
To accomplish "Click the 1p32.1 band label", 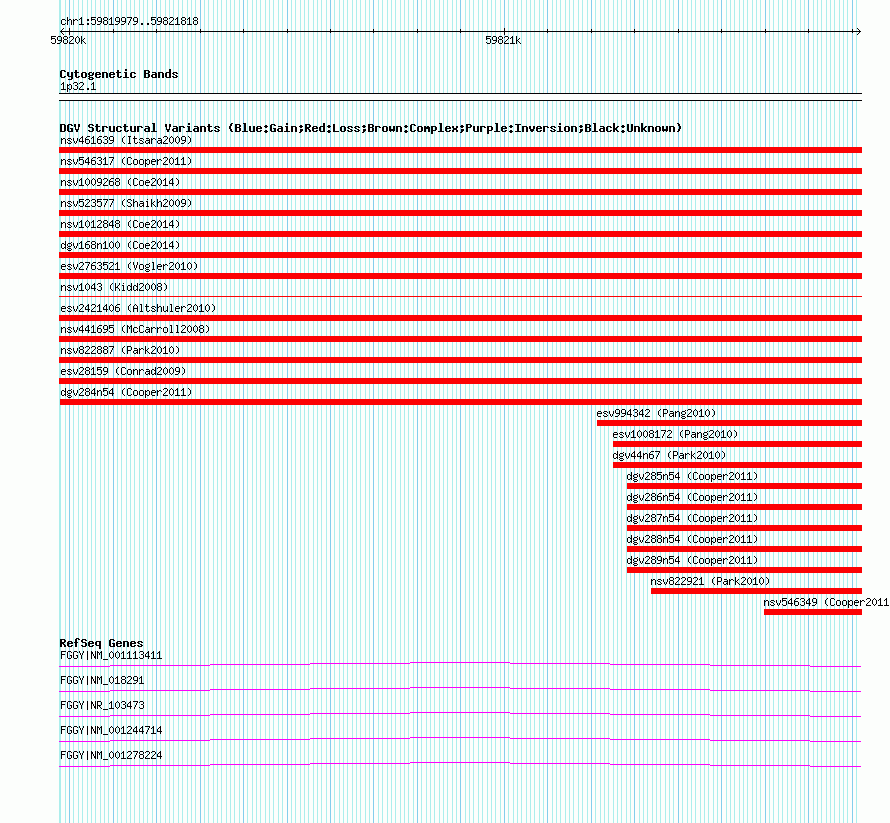I will 78,86.
